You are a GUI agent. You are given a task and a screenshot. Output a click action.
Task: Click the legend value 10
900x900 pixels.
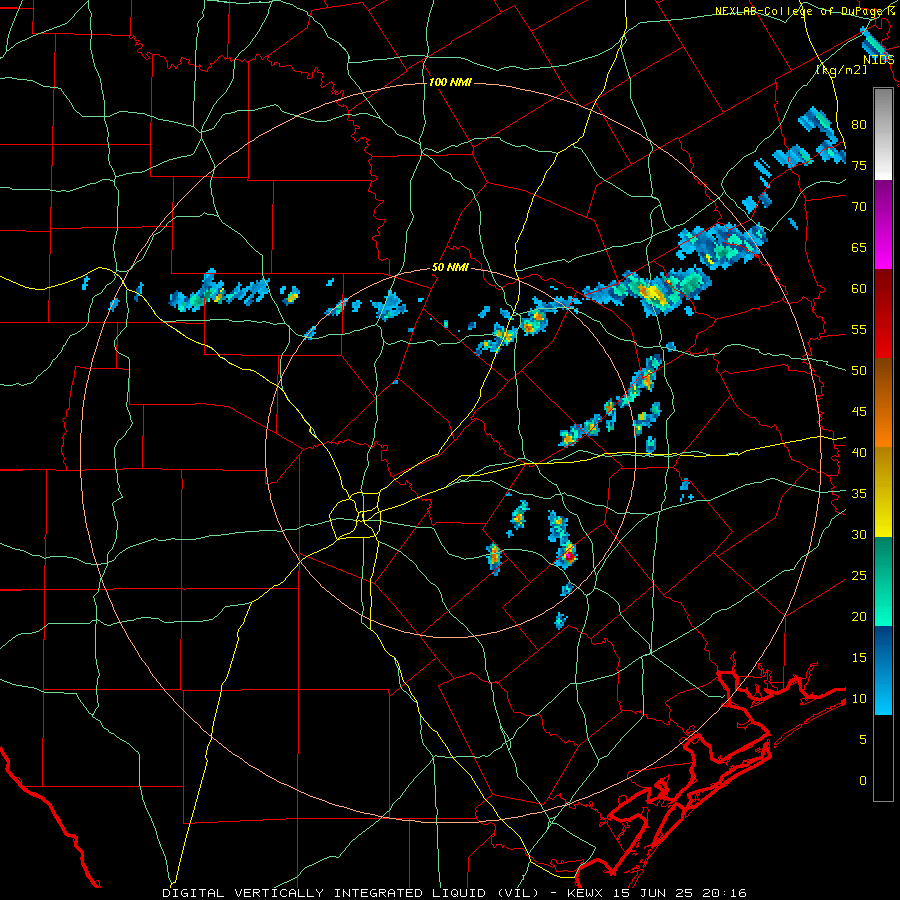coord(859,699)
